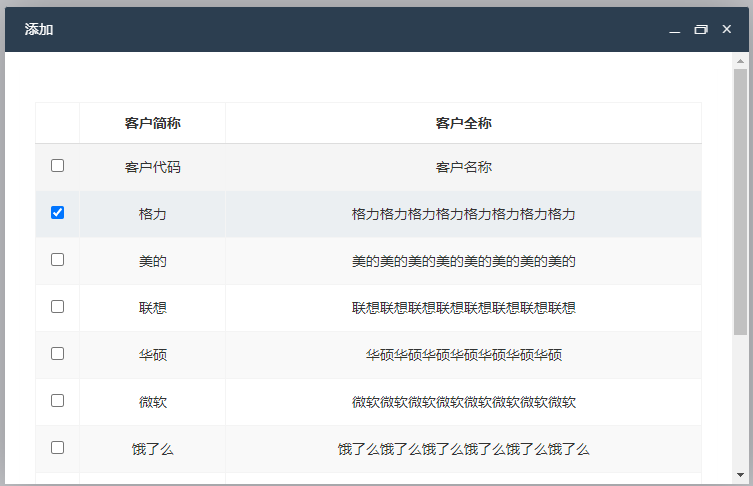The width and height of the screenshot is (753, 486).
Task: Close the 添加 dialog
Action: [727, 29]
